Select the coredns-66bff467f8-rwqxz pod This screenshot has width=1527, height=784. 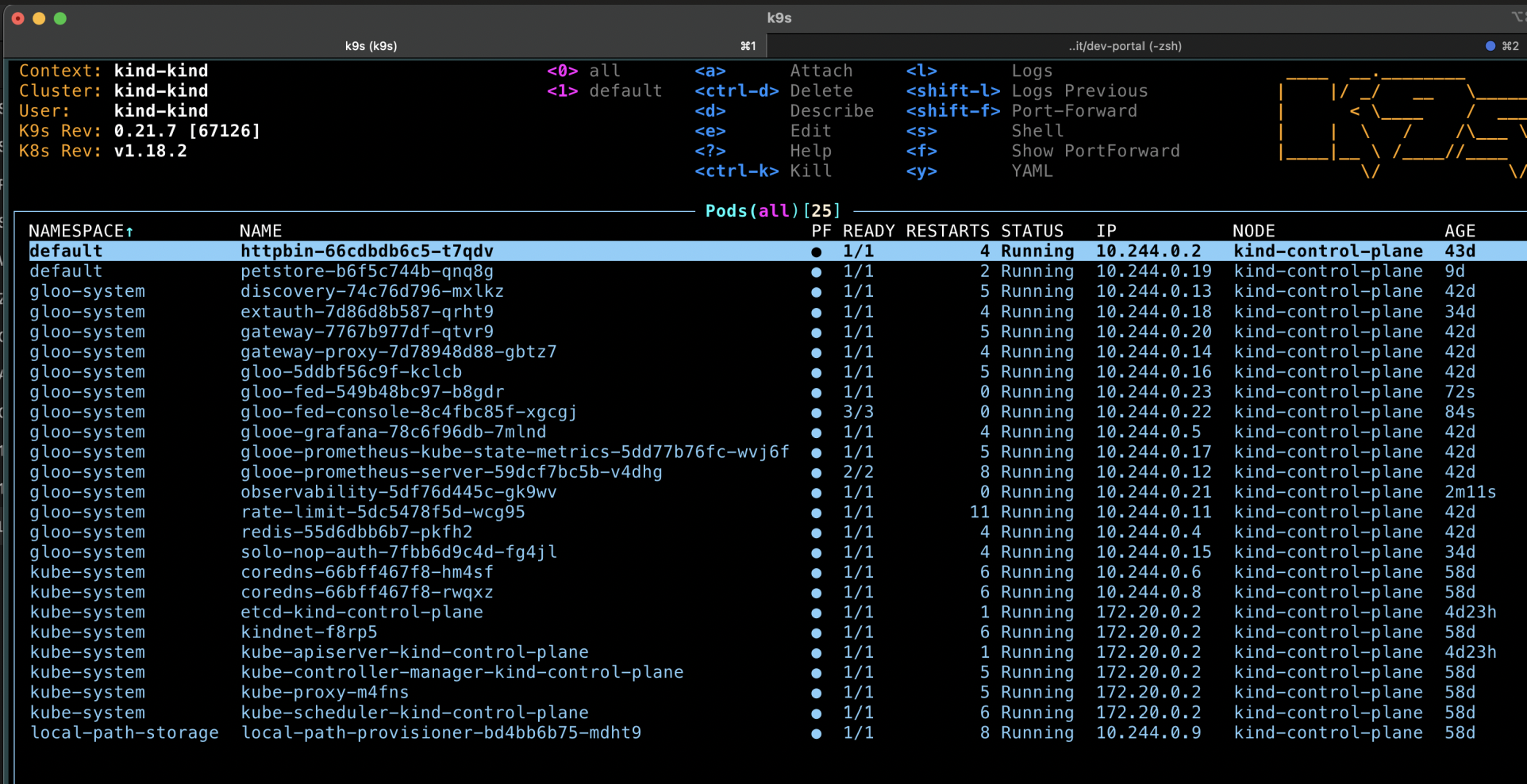(x=367, y=592)
